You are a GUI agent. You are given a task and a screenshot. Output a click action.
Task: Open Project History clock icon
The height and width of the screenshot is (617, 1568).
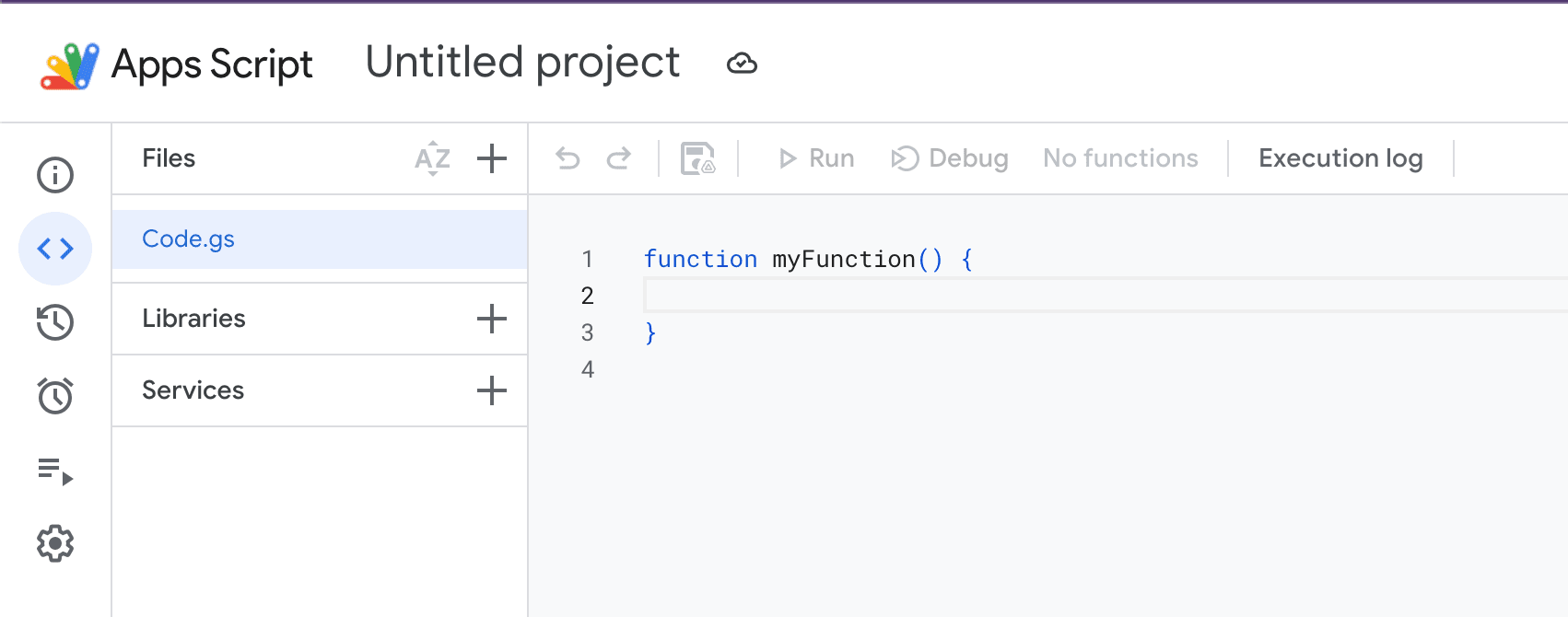click(x=55, y=322)
